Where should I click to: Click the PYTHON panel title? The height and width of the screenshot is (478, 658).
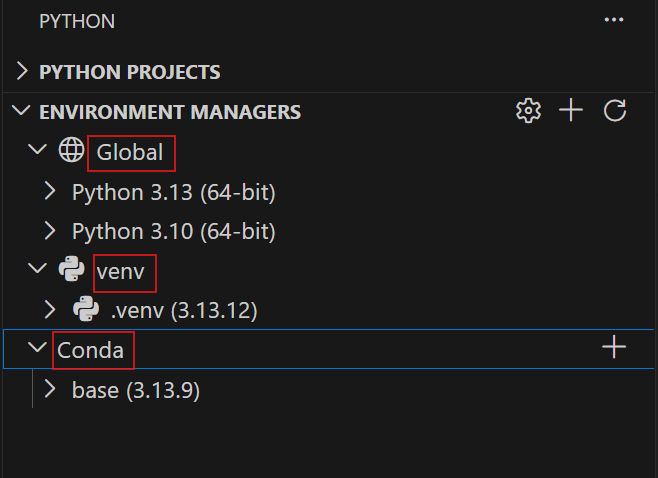click(77, 20)
